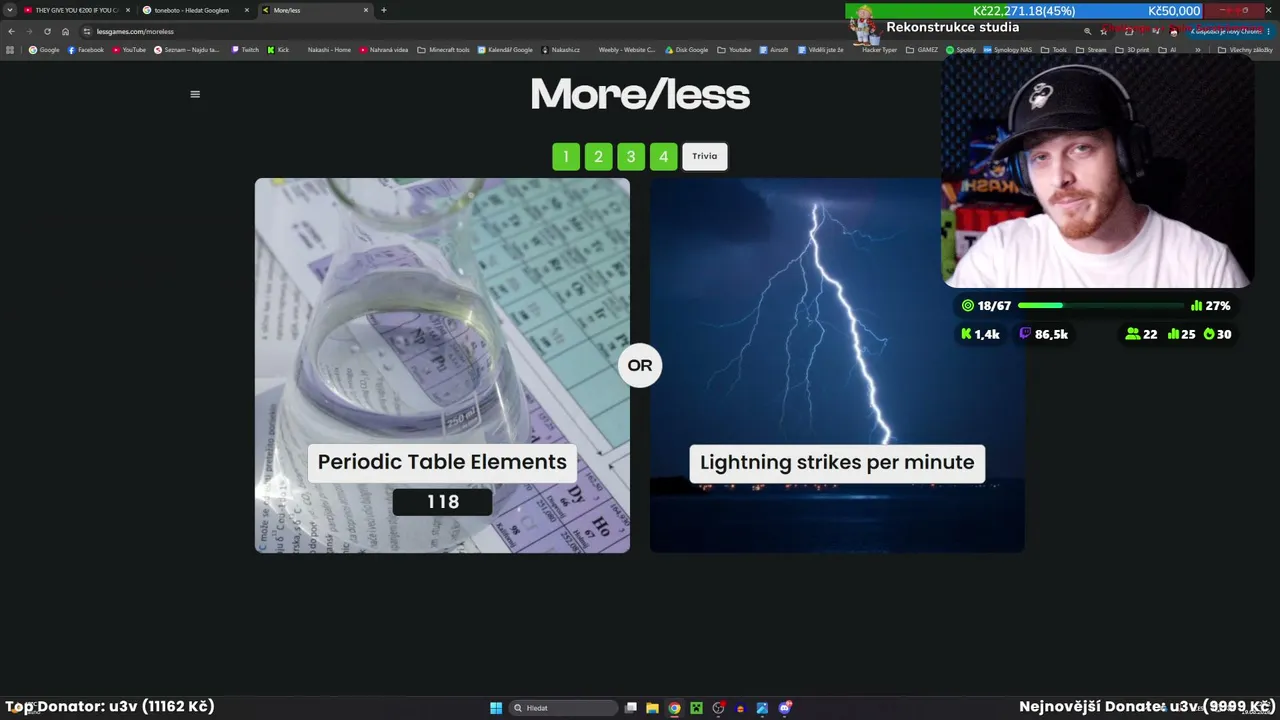Select level 3 button
This screenshot has width=1280, height=720.
coord(631,156)
